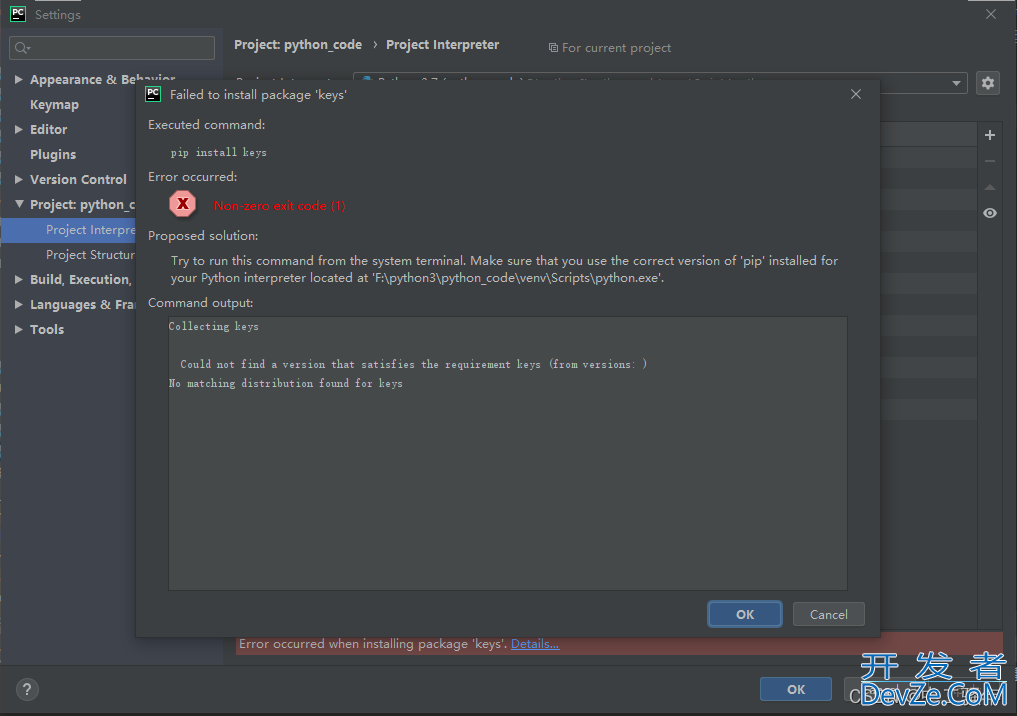Open the Plugins settings page
Image resolution: width=1017 pixels, height=716 pixels.
point(53,154)
